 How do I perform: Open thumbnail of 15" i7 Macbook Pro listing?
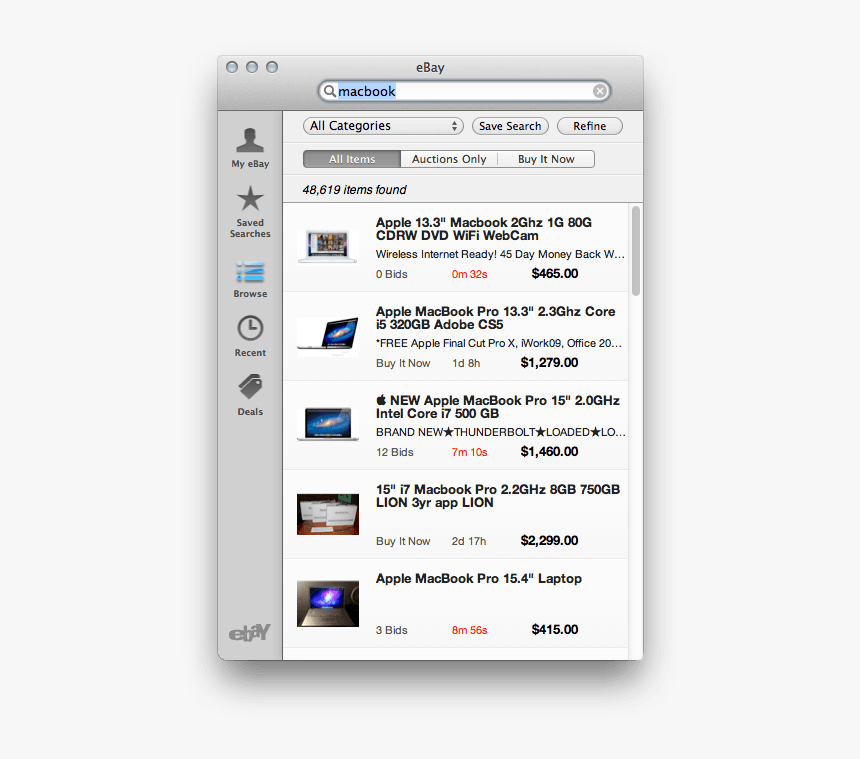coord(328,514)
